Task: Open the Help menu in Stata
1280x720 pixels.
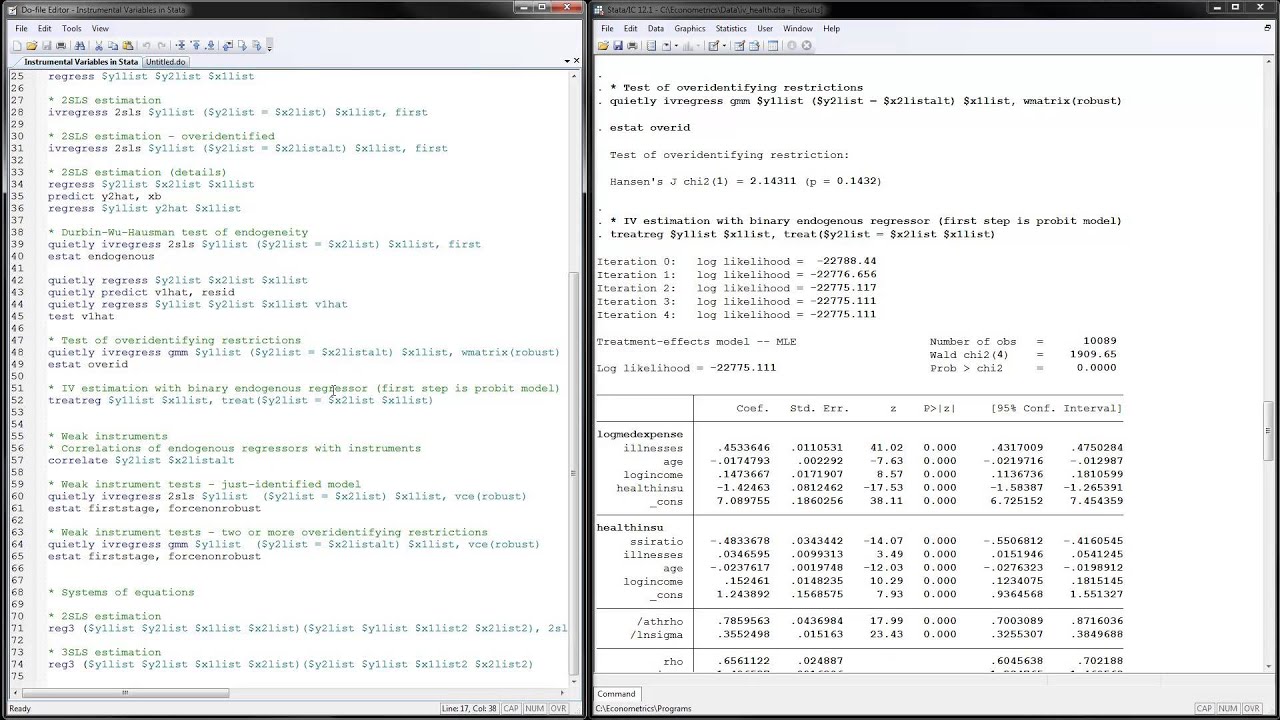Action: pyautogui.click(x=832, y=28)
